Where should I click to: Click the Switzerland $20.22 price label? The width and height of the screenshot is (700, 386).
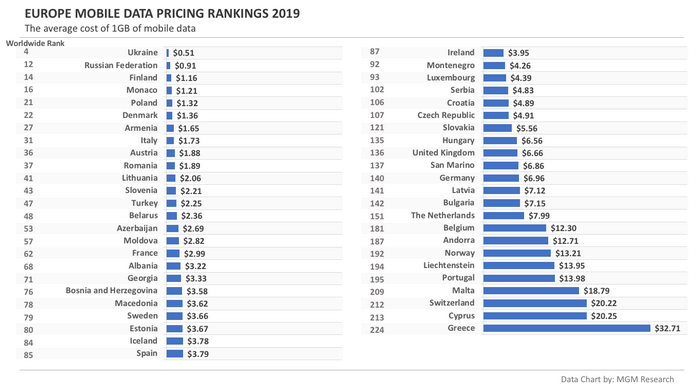tap(604, 303)
